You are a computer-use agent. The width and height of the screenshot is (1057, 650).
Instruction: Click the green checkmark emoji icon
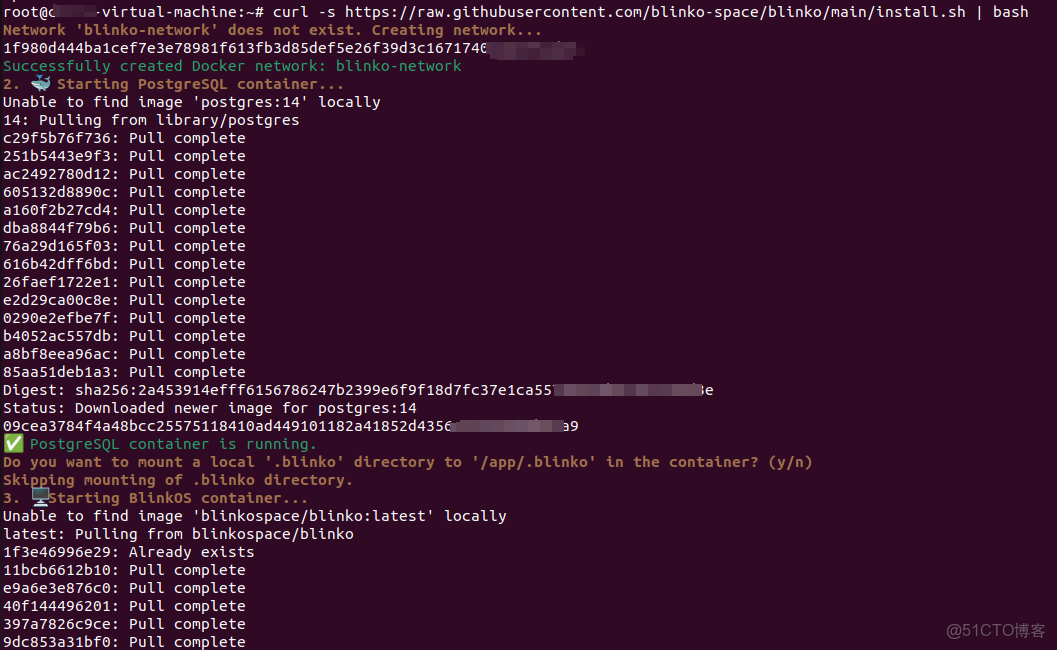coord(13,443)
